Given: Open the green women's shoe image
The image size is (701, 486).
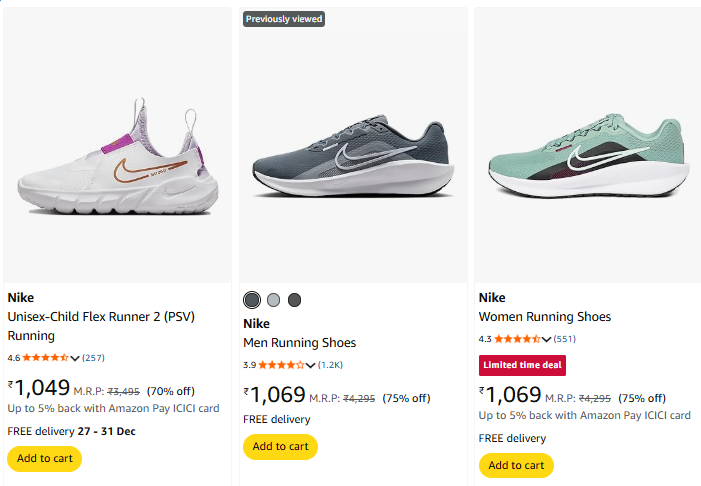Looking at the screenshot, I should 588,160.
